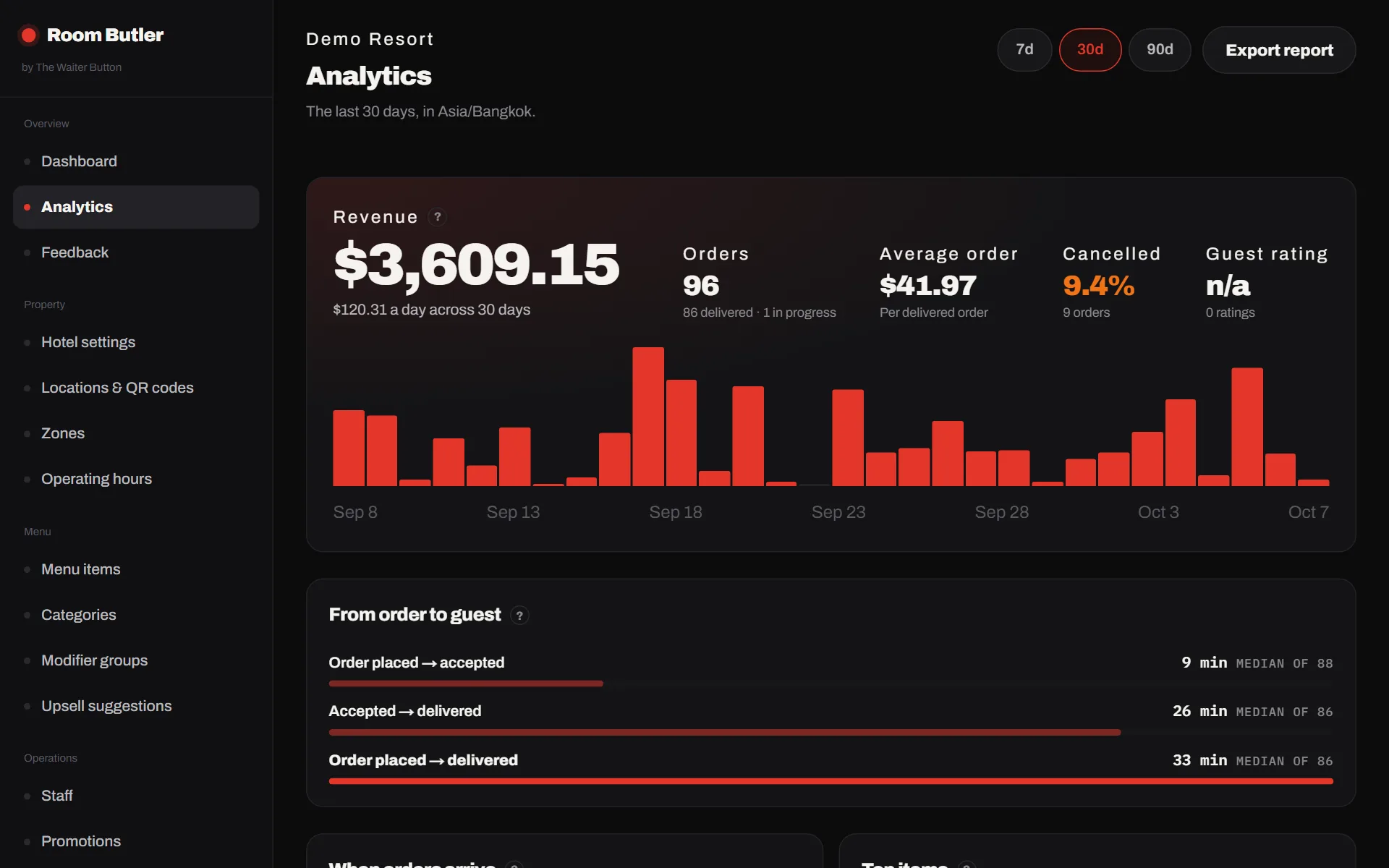Image resolution: width=1389 pixels, height=868 pixels.
Task: Click the 'Oct 3' axis label
Action: point(1158,512)
